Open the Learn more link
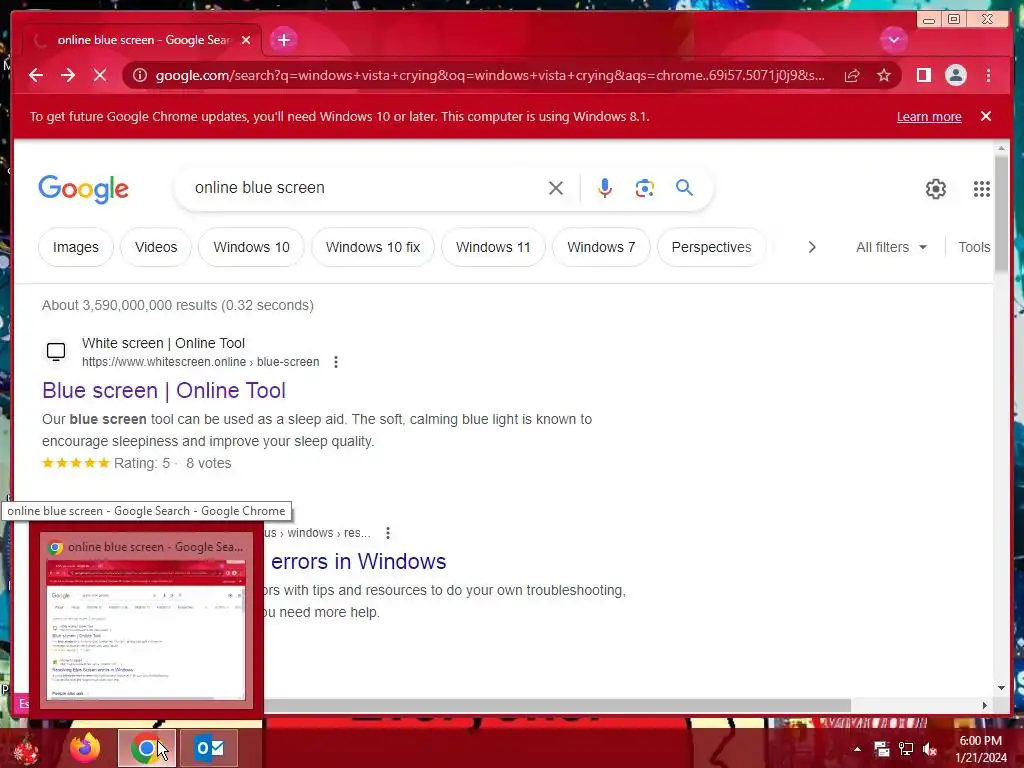Image resolution: width=1024 pixels, height=768 pixels. (929, 117)
